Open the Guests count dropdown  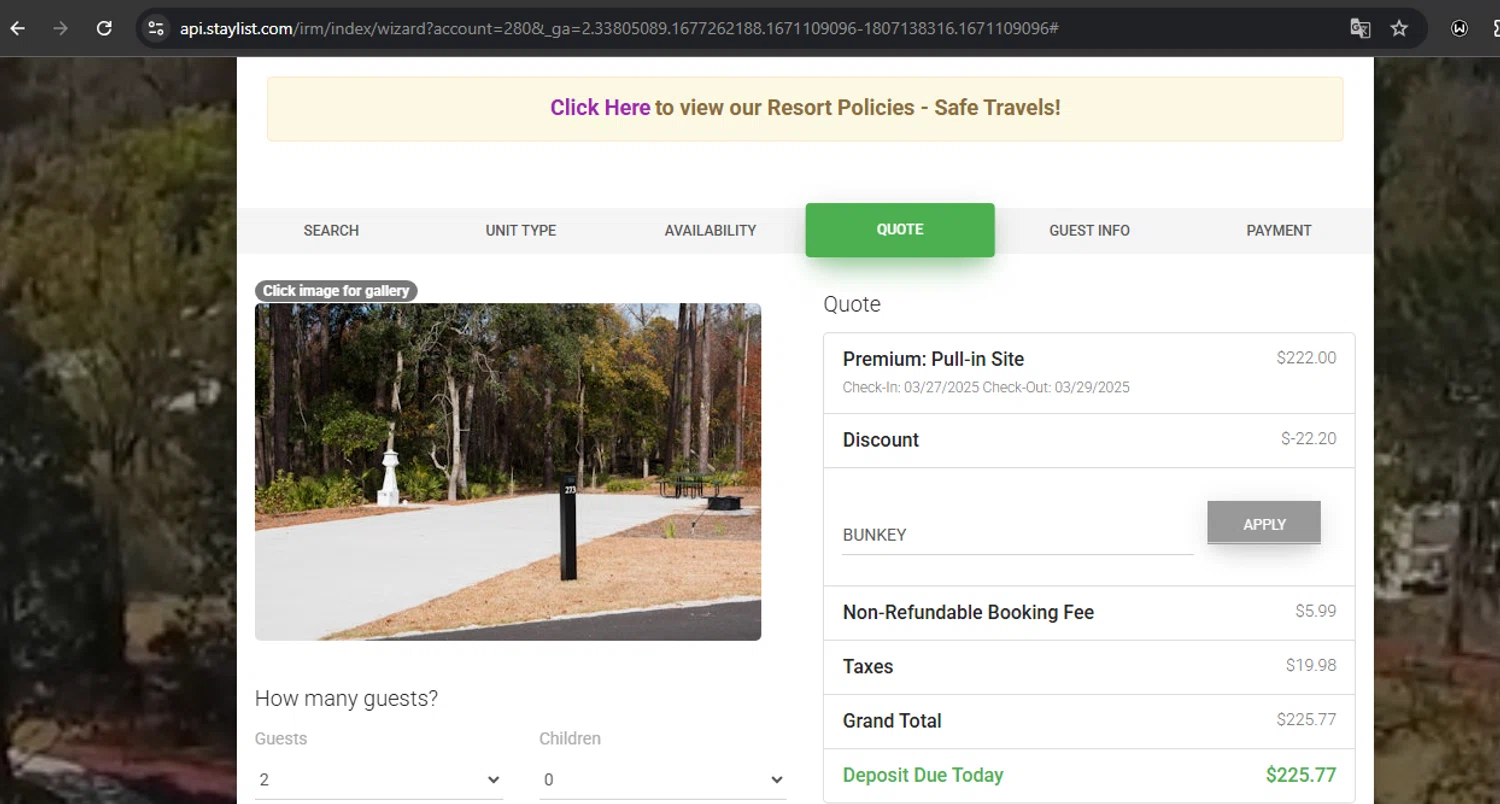click(379, 780)
